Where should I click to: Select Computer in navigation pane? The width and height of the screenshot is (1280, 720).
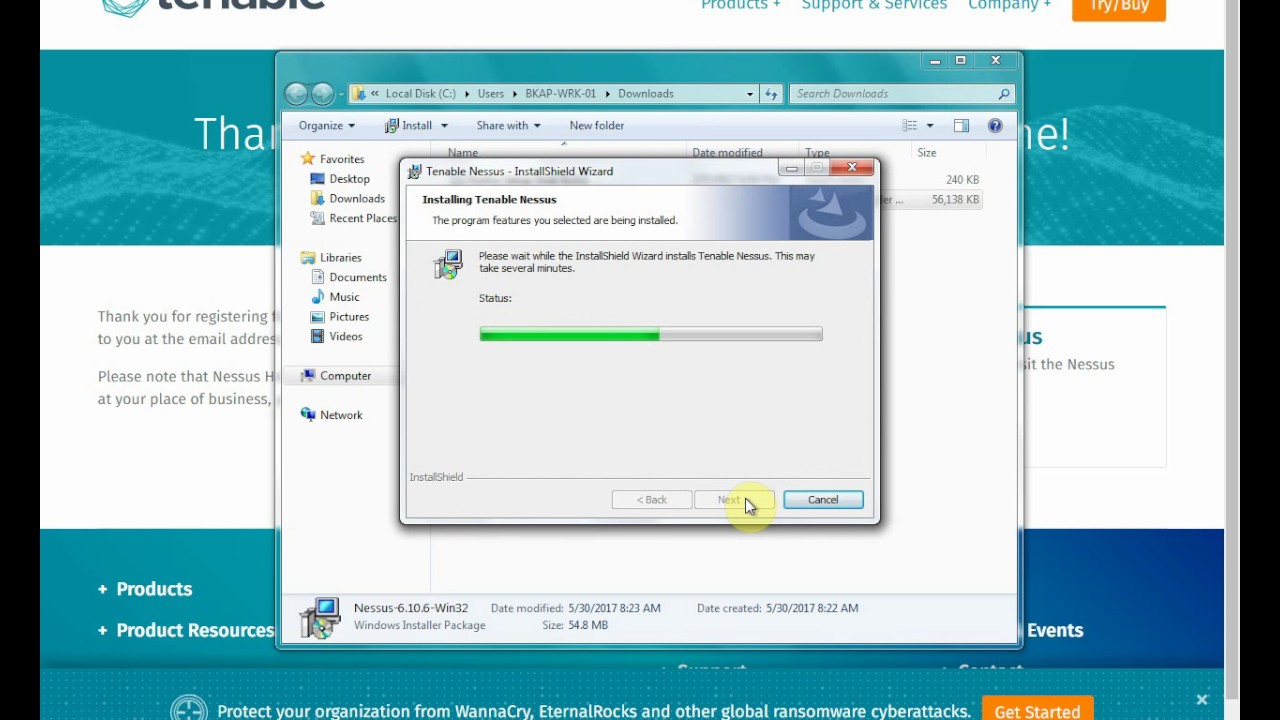[345, 376]
